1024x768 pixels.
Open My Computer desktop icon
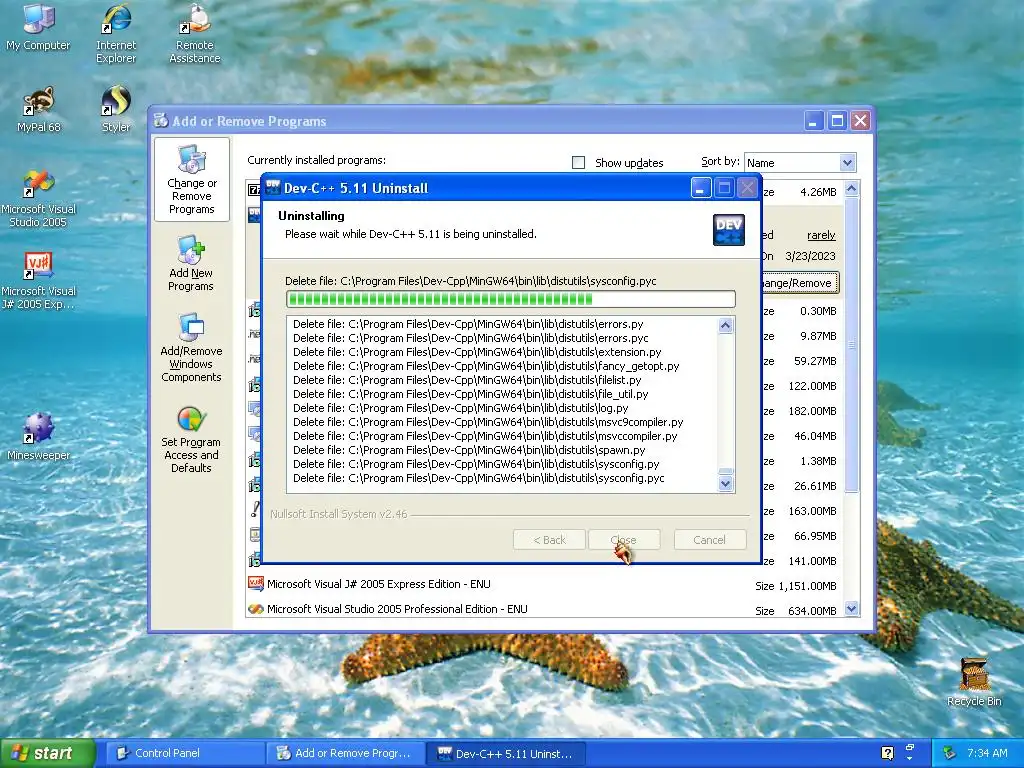(38, 27)
